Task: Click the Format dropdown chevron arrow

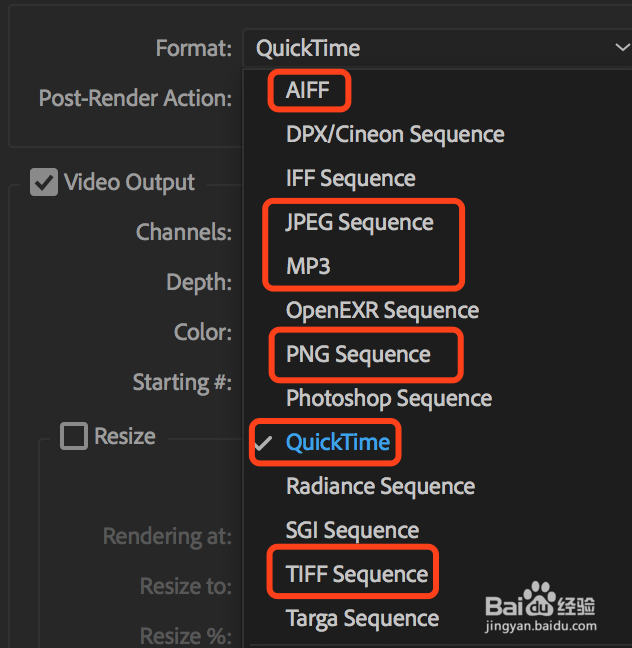Action: pyautogui.click(x=622, y=47)
